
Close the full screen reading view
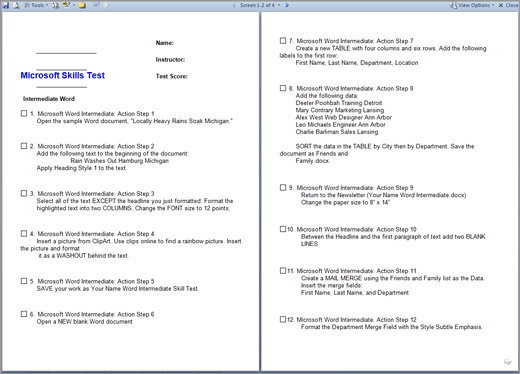508,5
